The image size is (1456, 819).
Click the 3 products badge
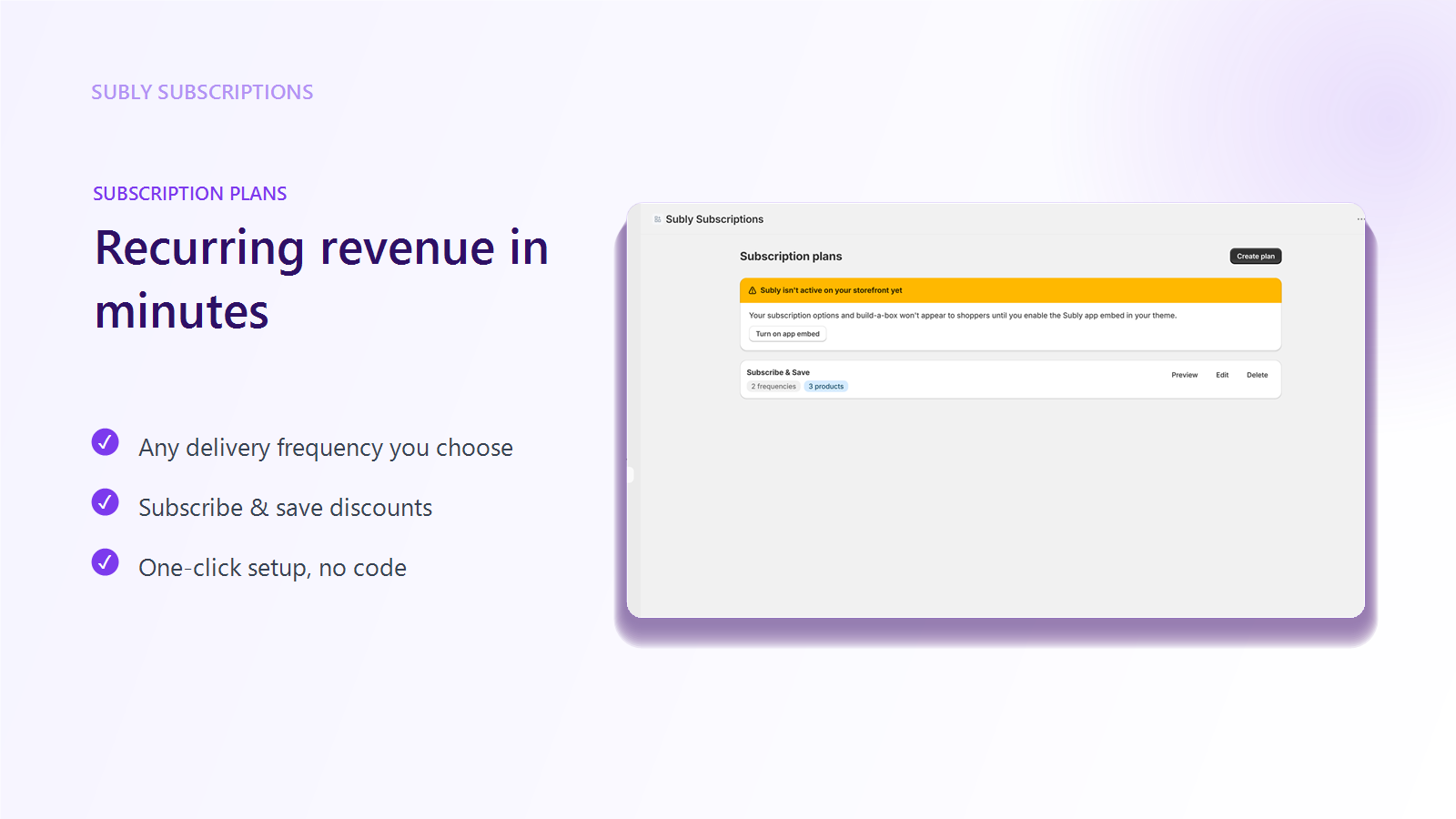826,387
